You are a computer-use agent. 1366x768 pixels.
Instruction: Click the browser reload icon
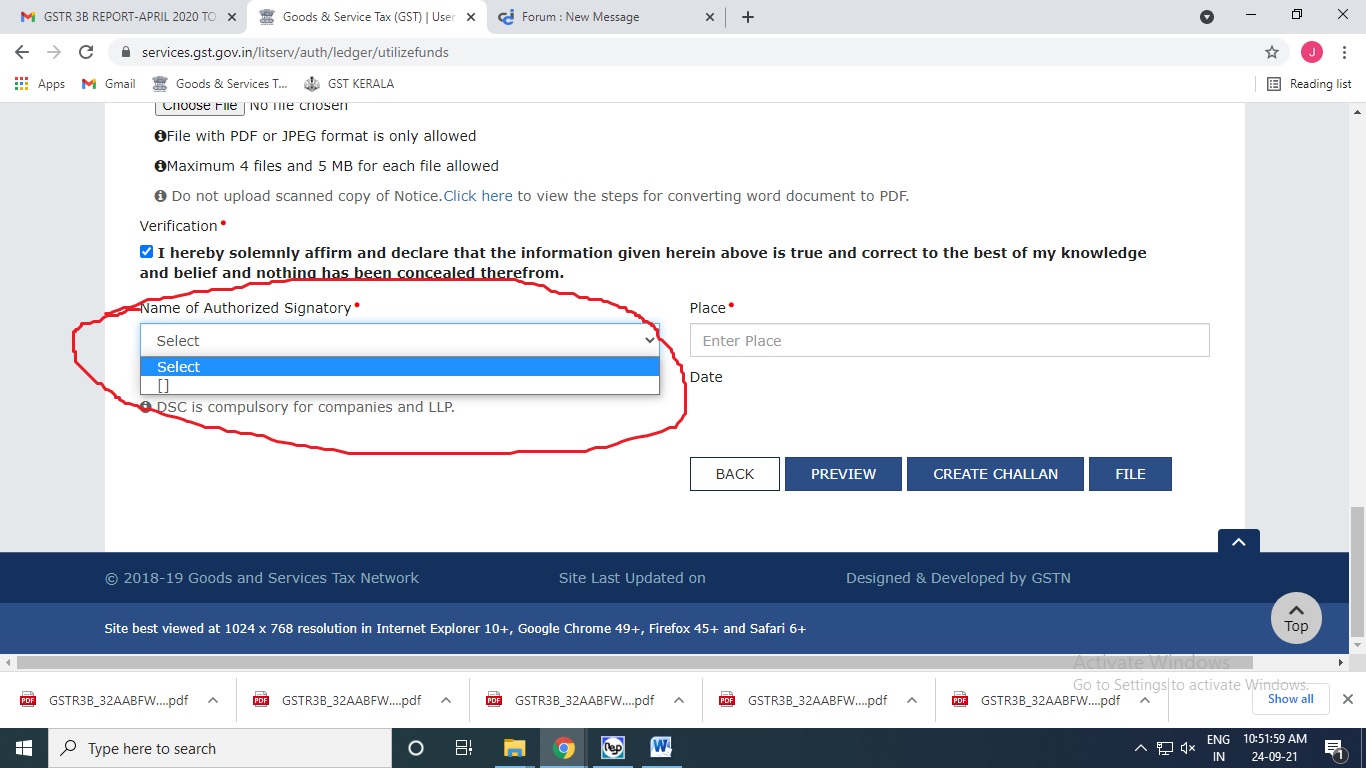coord(86,52)
